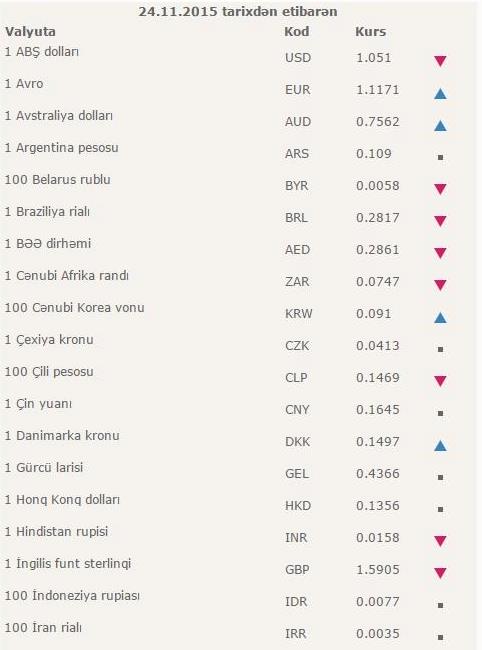
Task: Click the red down arrow for BYR
Action: click(440, 189)
